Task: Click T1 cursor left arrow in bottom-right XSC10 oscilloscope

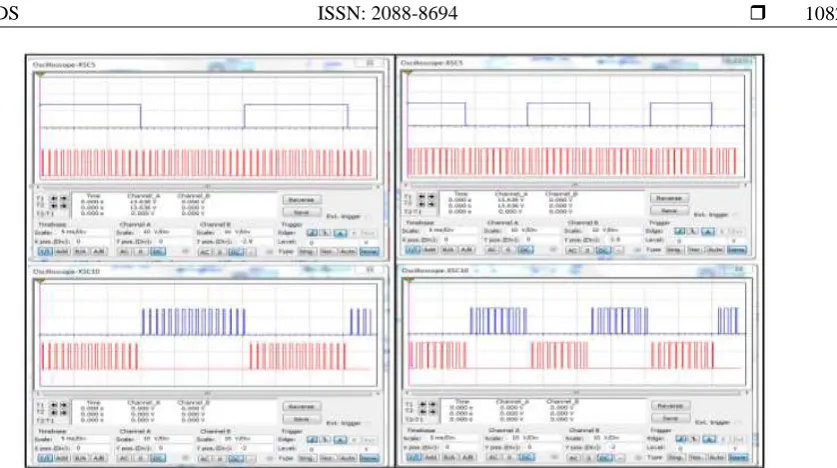Action: tap(423, 405)
